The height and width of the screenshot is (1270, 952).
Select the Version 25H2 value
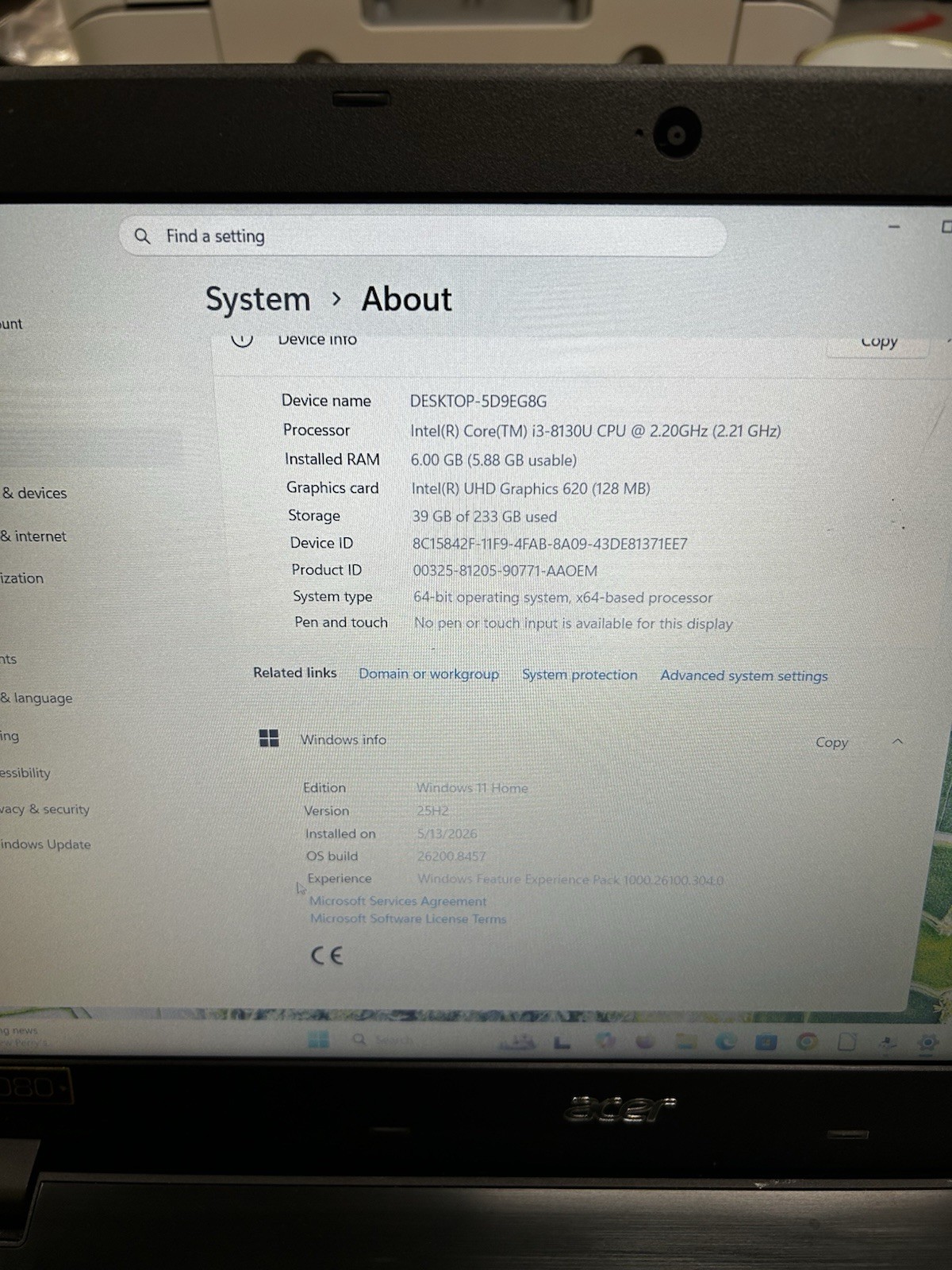click(432, 811)
